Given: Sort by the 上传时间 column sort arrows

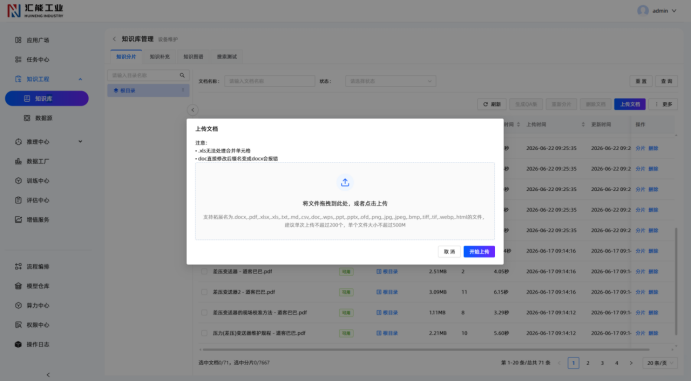Looking at the screenshot, I should tap(583, 125).
